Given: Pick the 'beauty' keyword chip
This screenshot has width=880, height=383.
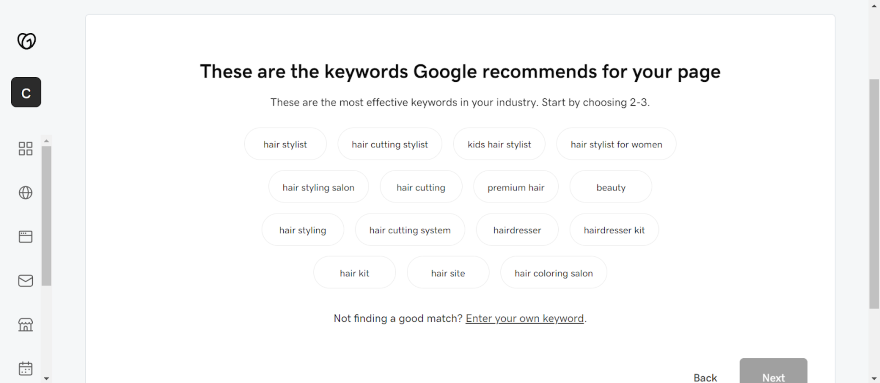Looking at the screenshot, I should click(611, 188).
